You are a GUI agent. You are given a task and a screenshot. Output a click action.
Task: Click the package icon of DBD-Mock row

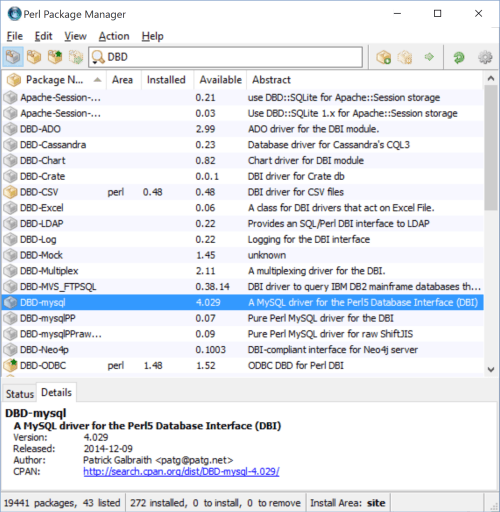[x=10, y=255]
